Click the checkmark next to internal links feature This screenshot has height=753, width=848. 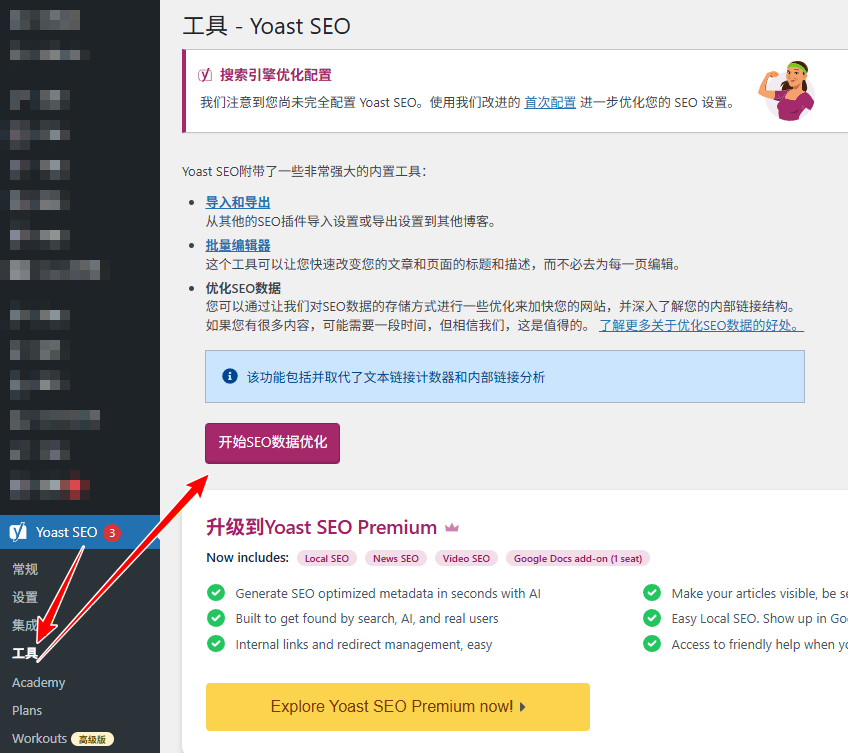[x=216, y=643]
